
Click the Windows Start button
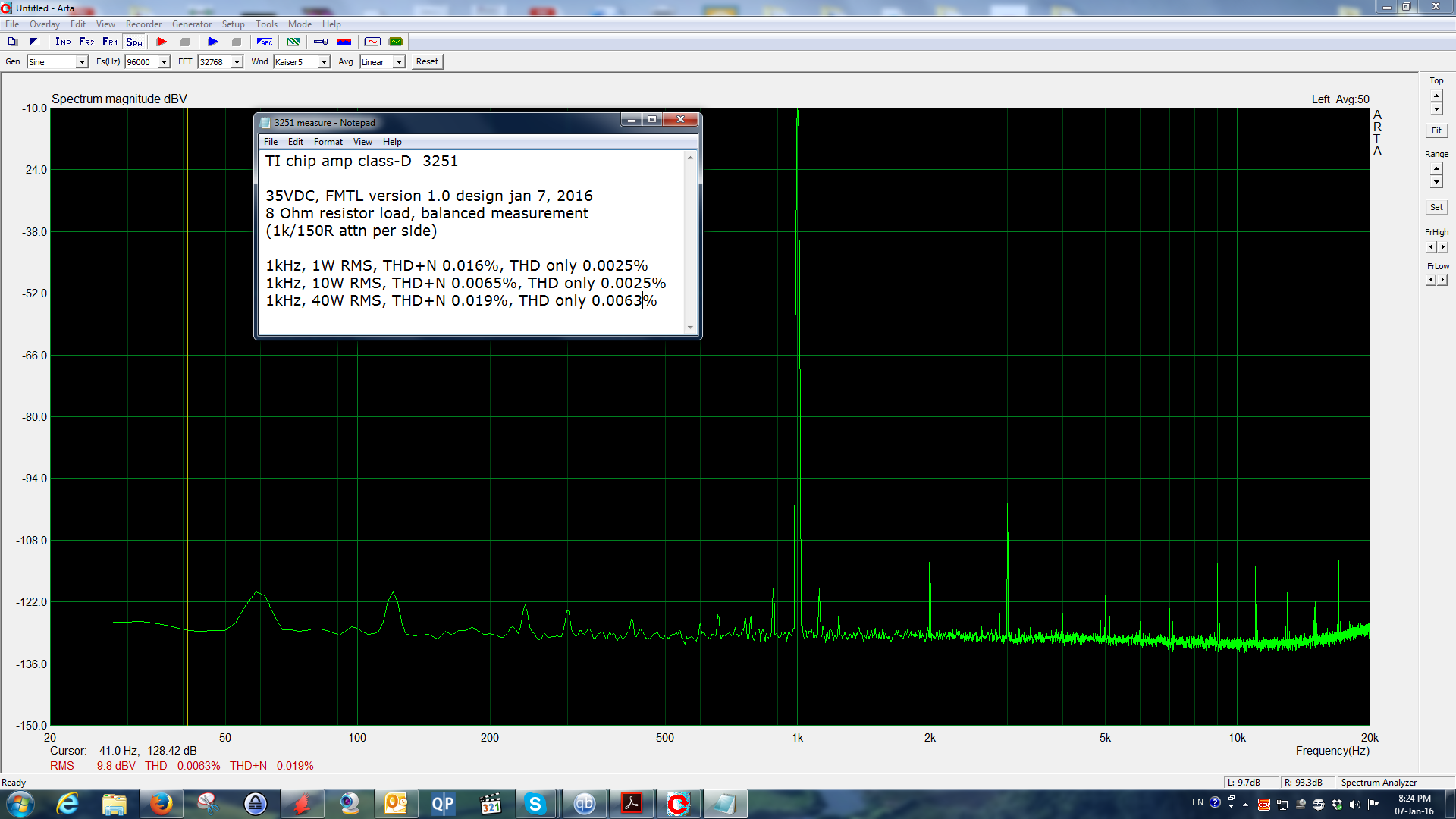tap(20, 804)
